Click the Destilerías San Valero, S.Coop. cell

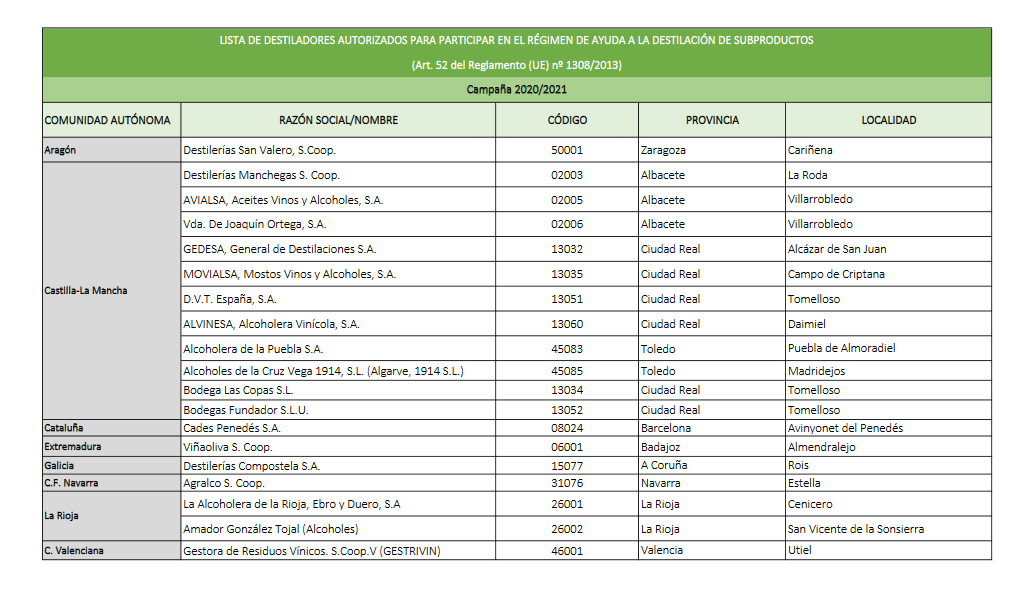click(x=338, y=150)
